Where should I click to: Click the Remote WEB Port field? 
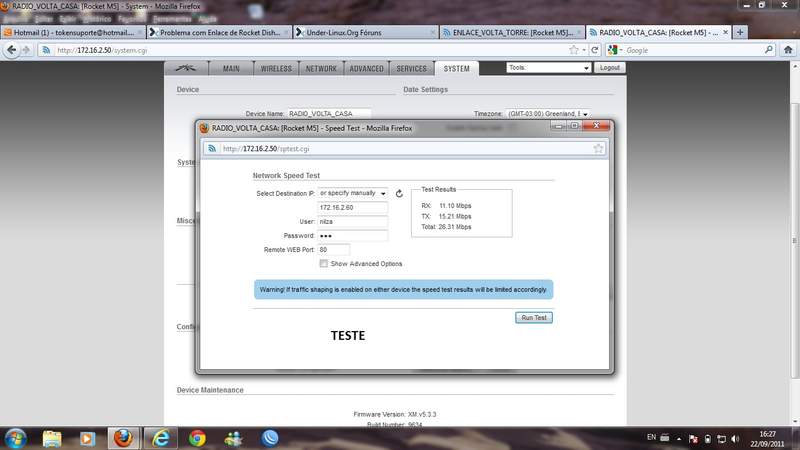(x=334, y=249)
